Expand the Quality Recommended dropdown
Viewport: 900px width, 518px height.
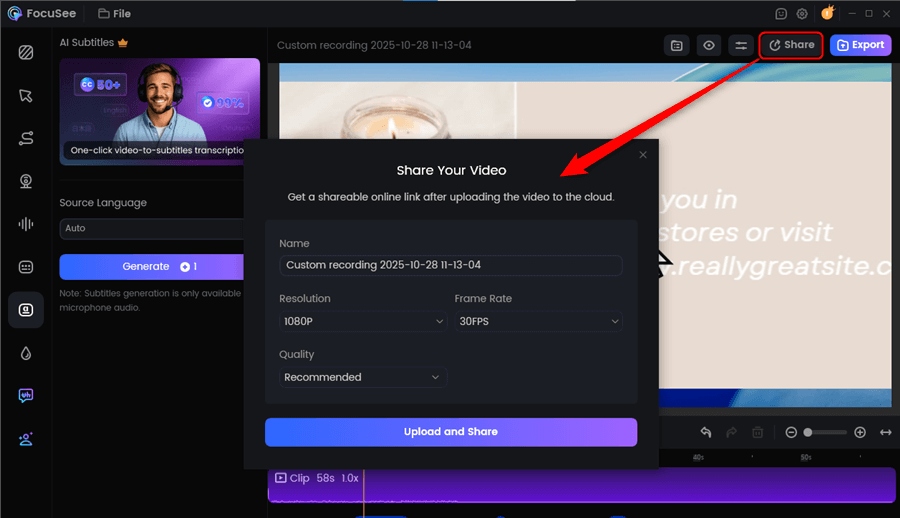coord(363,377)
